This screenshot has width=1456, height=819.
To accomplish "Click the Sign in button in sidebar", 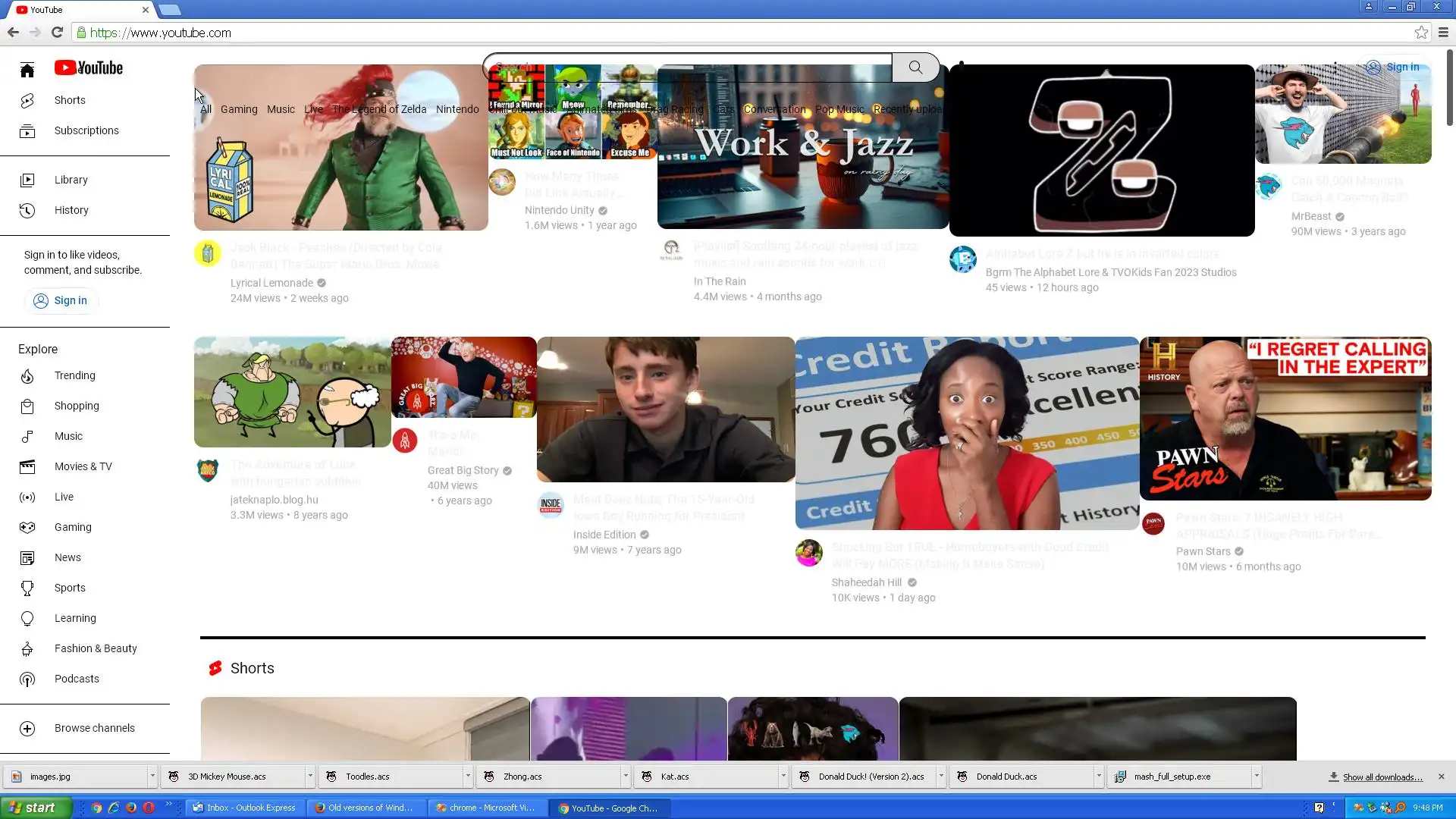I will point(61,300).
